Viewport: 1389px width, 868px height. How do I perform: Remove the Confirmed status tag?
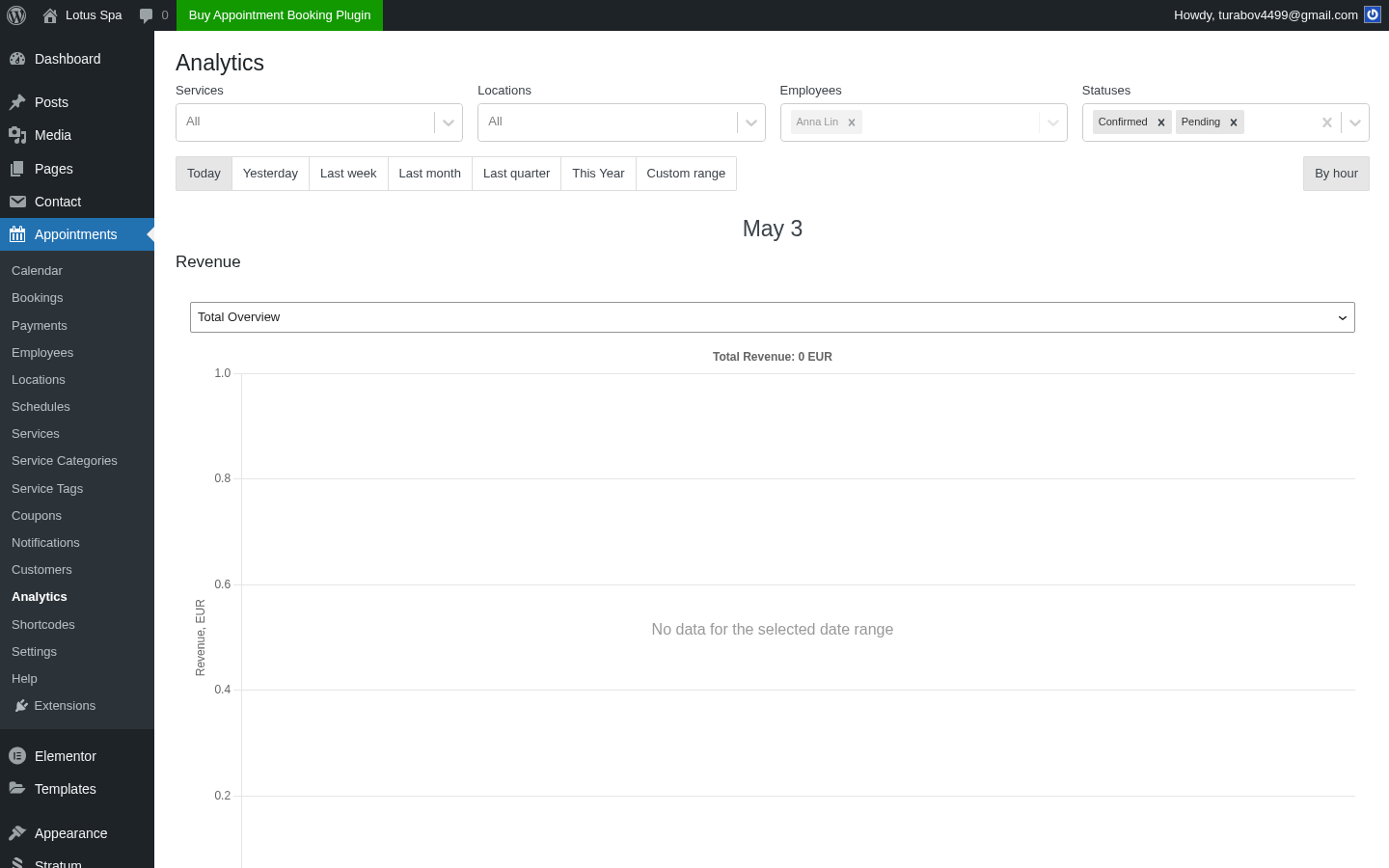tap(1161, 122)
